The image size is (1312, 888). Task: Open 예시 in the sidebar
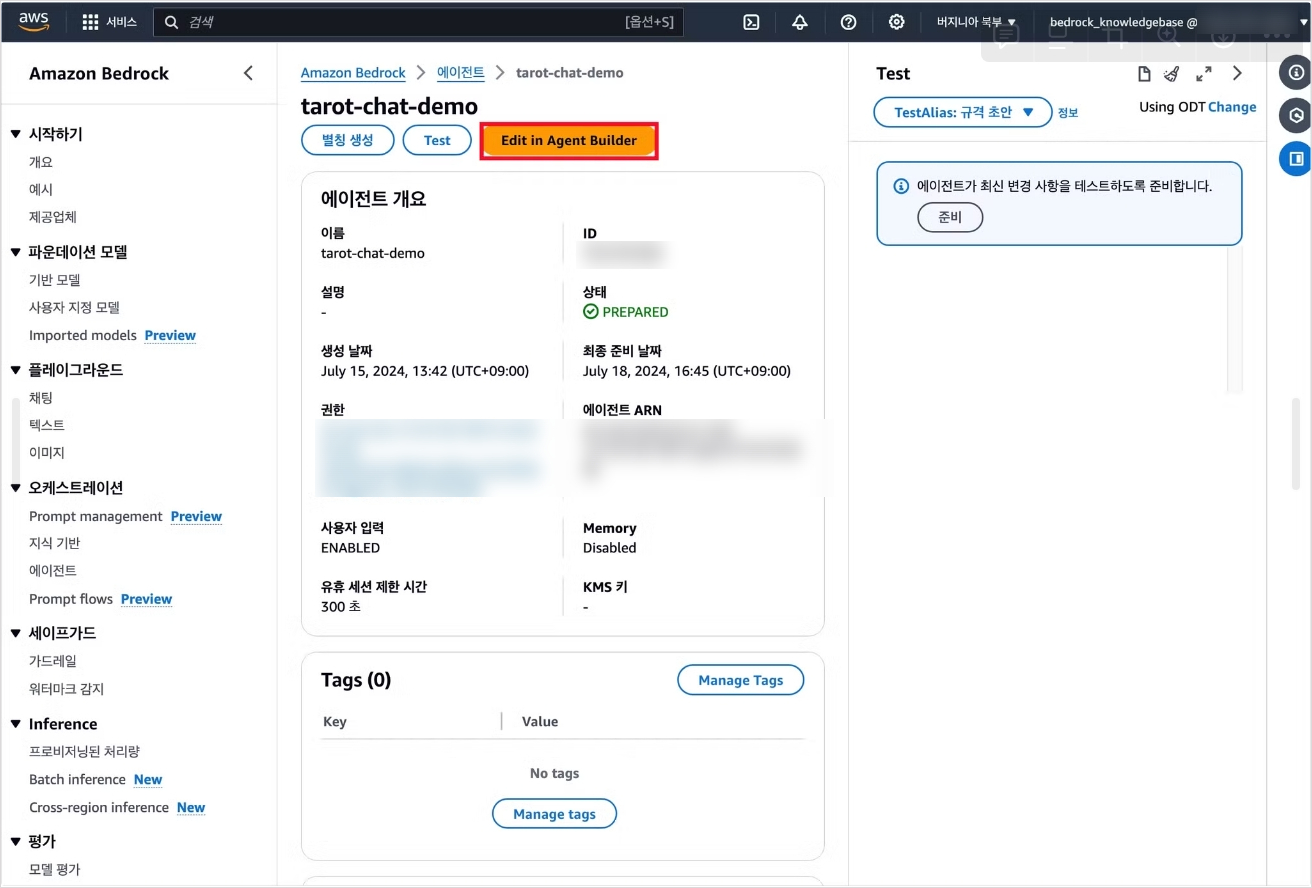click(41, 189)
